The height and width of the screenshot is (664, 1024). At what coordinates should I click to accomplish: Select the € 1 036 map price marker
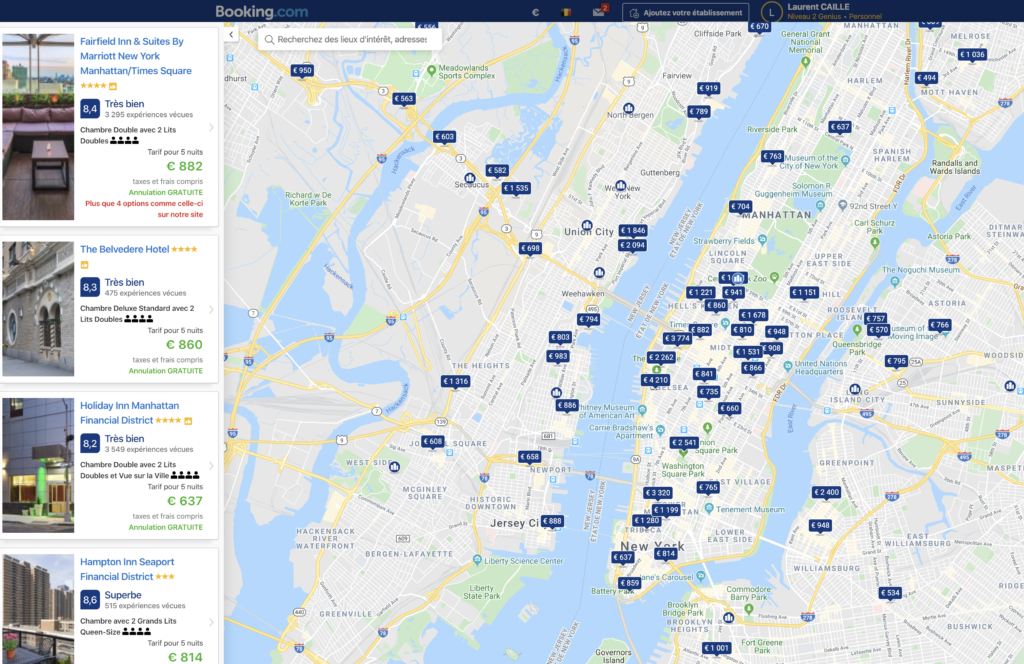coord(972,55)
